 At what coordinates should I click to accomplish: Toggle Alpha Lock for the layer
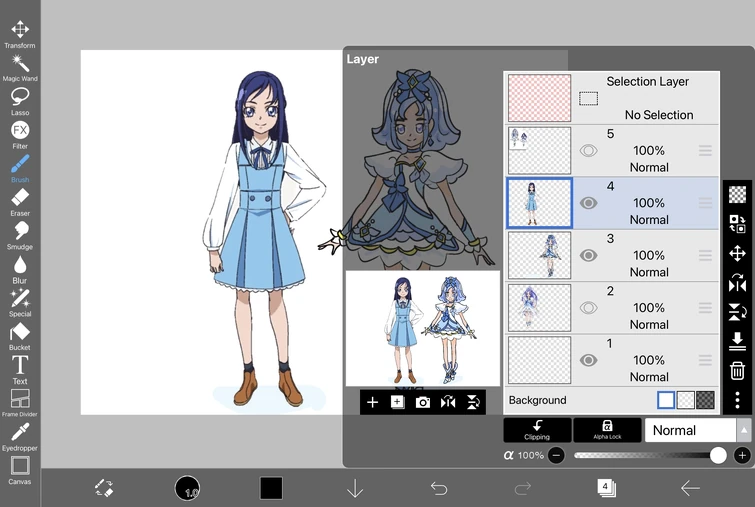tap(607, 429)
